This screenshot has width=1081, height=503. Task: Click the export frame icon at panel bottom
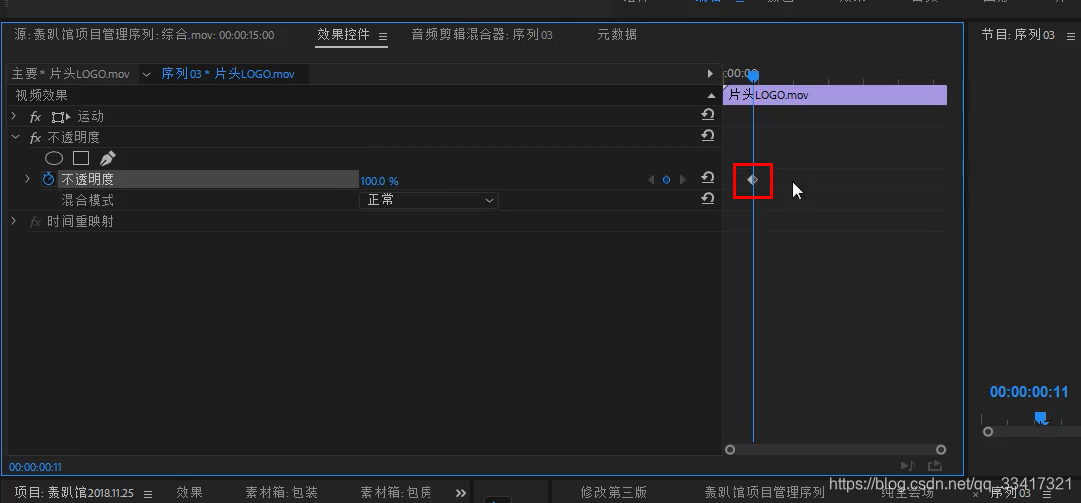[935, 466]
